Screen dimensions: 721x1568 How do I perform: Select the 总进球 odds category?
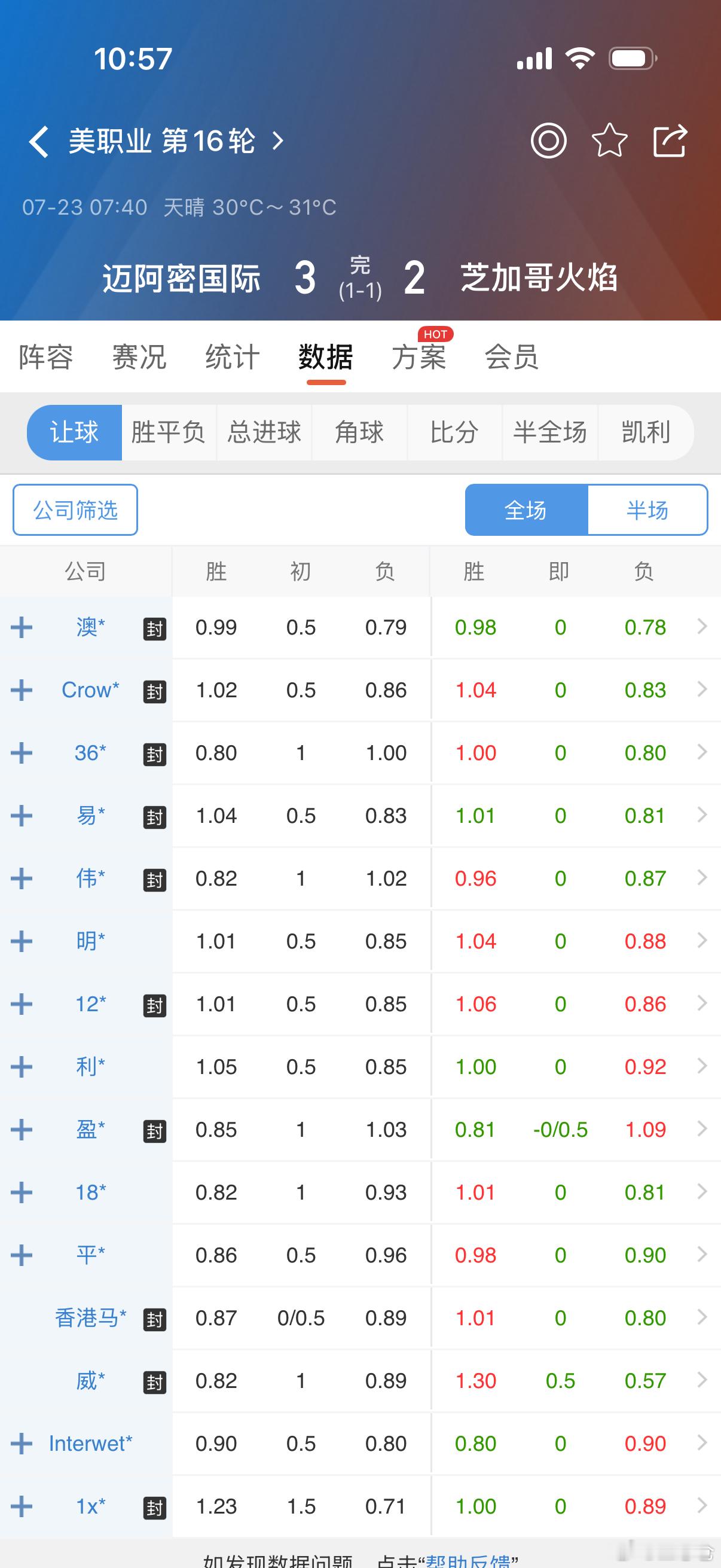pos(264,432)
